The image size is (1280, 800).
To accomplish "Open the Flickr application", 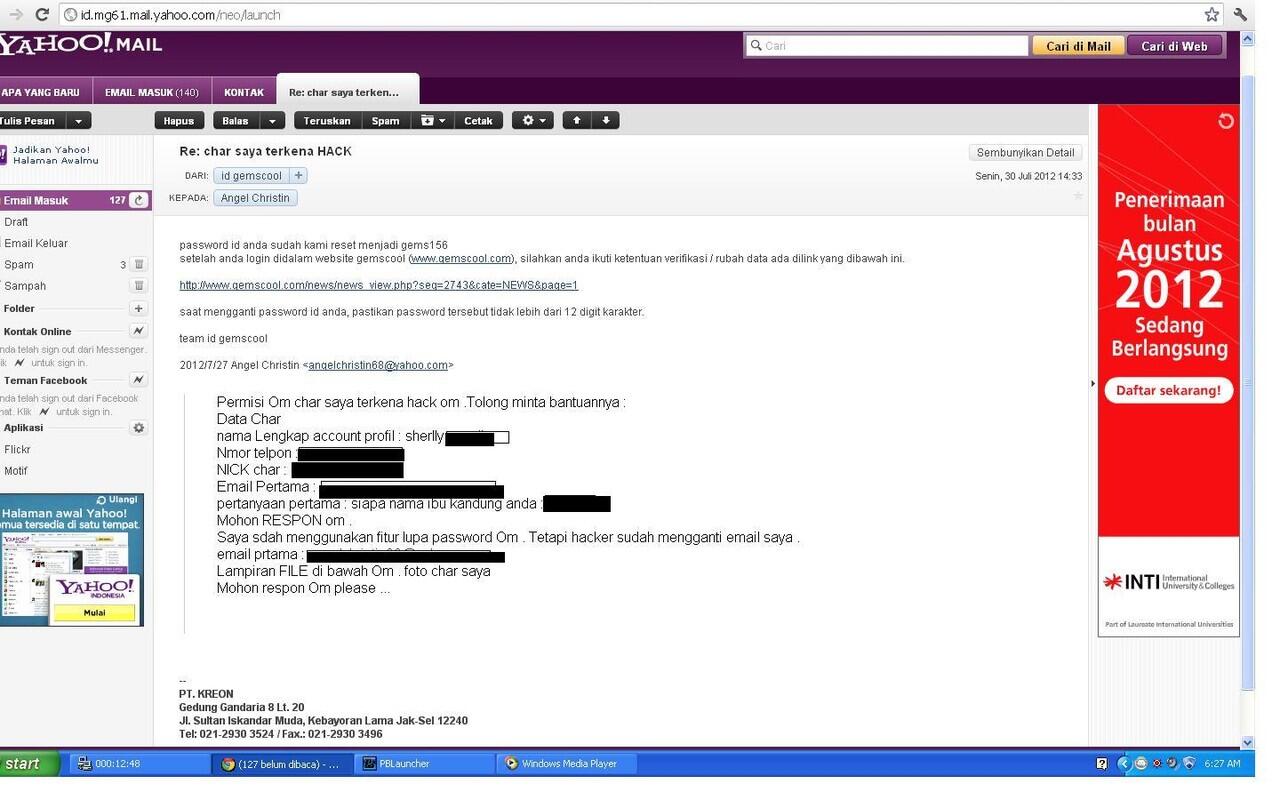I will (17, 450).
